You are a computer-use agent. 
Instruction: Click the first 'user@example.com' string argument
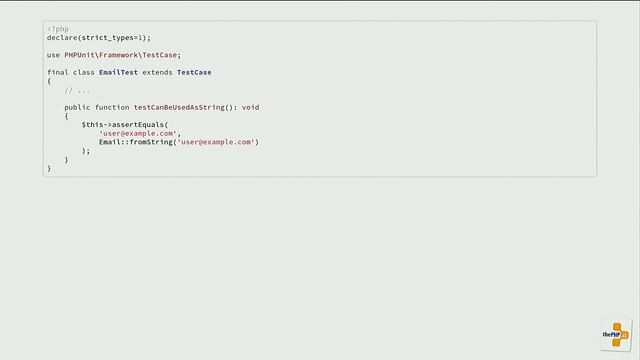138,133
